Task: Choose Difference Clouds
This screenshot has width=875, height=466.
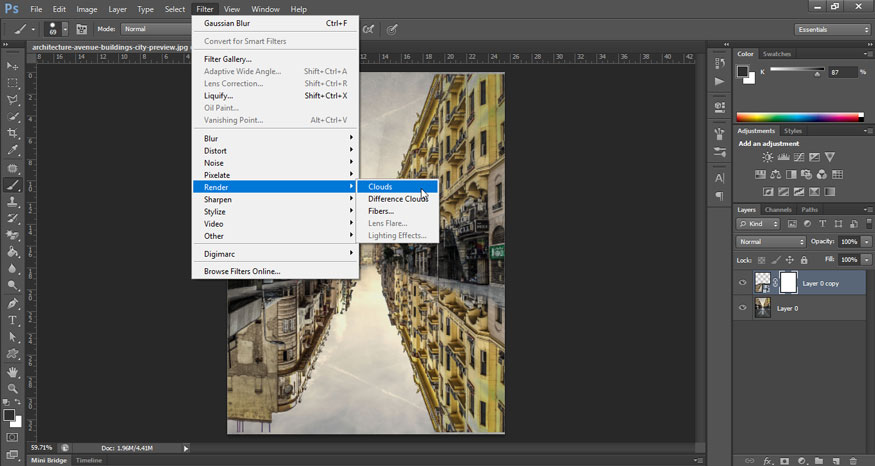Action: 397,199
